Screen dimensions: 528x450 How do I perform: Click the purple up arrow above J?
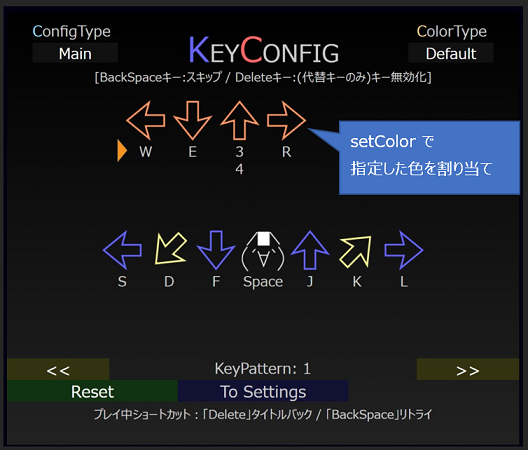(310, 250)
